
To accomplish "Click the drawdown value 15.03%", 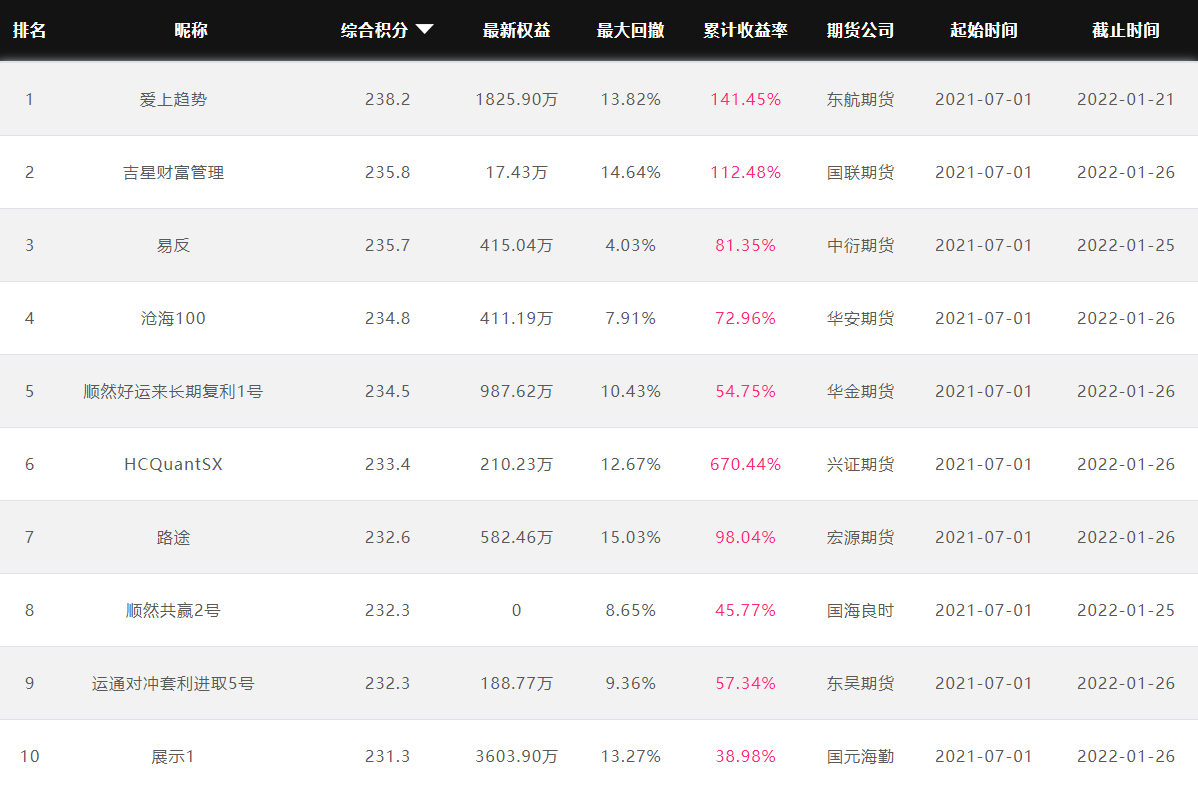I will click(x=630, y=537).
